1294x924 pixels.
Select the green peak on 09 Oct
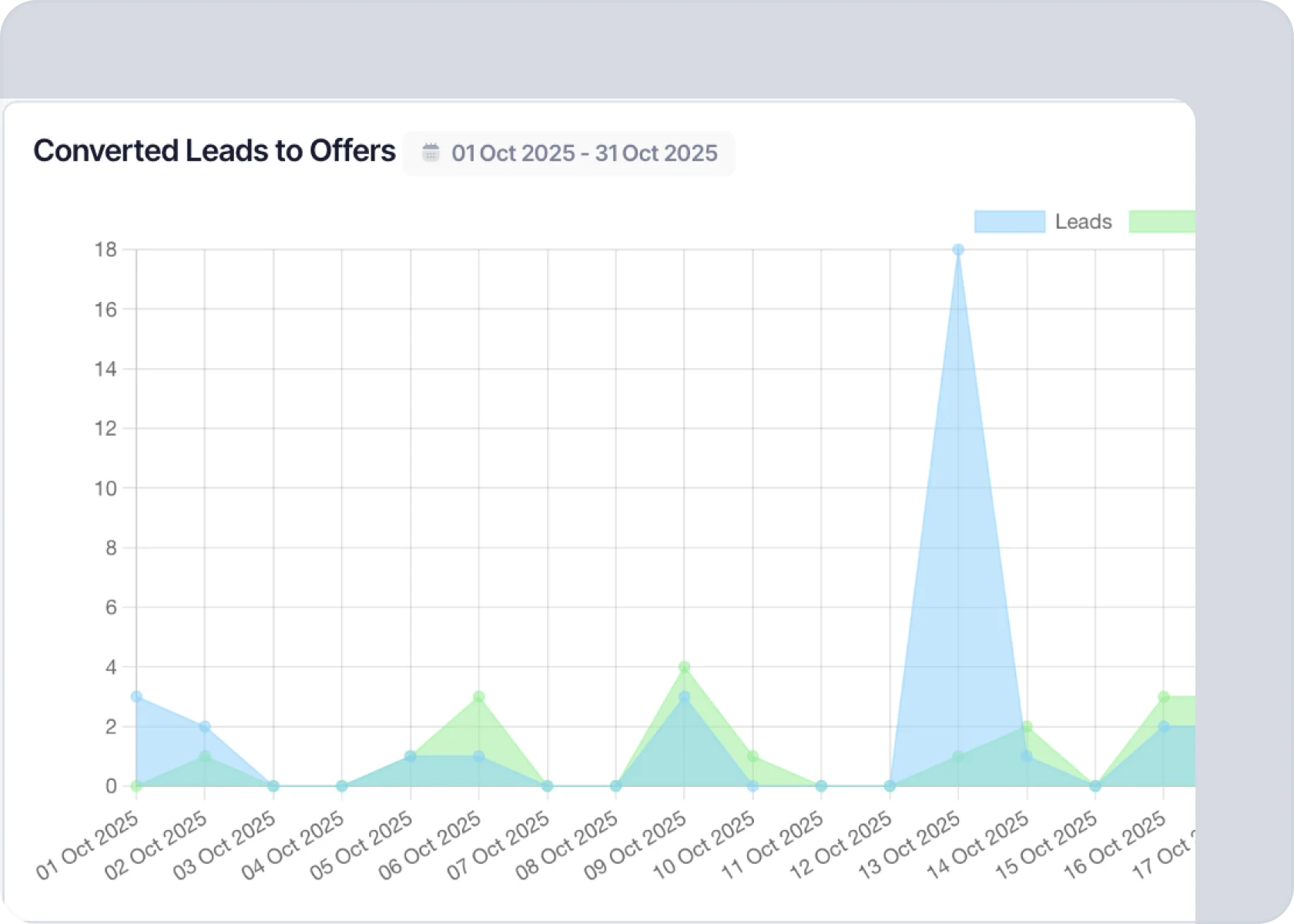point(684,667)
